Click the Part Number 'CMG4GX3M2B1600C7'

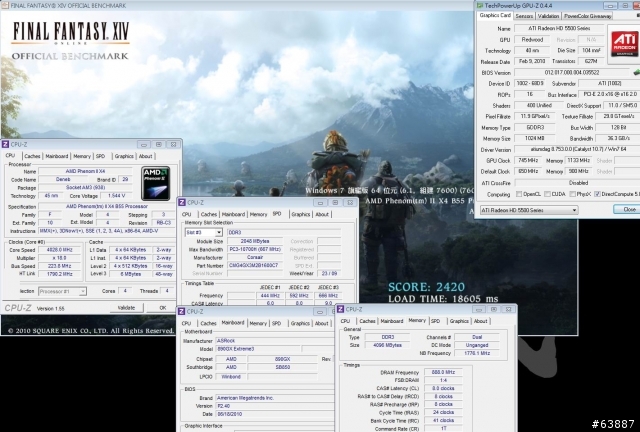[x=255, y=265]
